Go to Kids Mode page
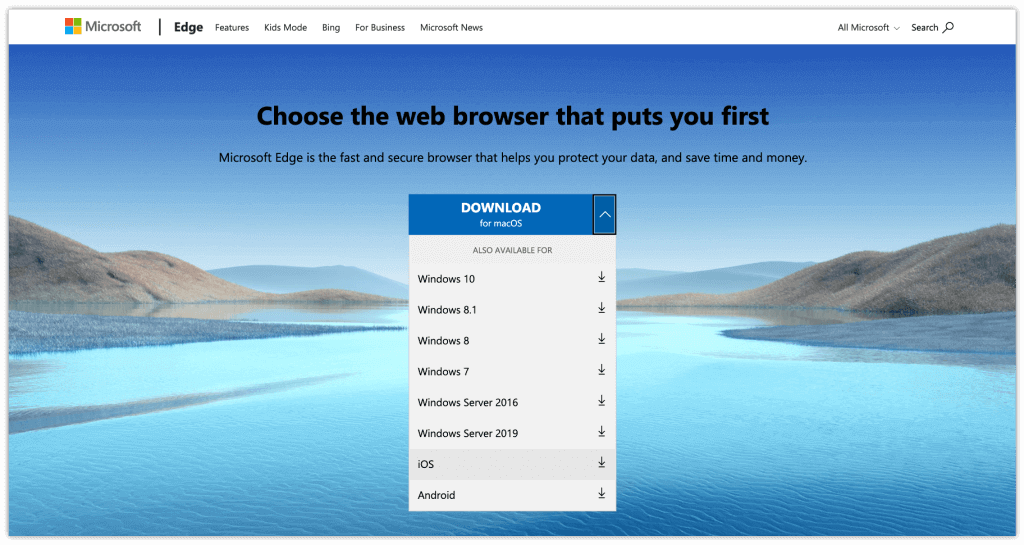The image size is (1024, 545). coord(285,27)
